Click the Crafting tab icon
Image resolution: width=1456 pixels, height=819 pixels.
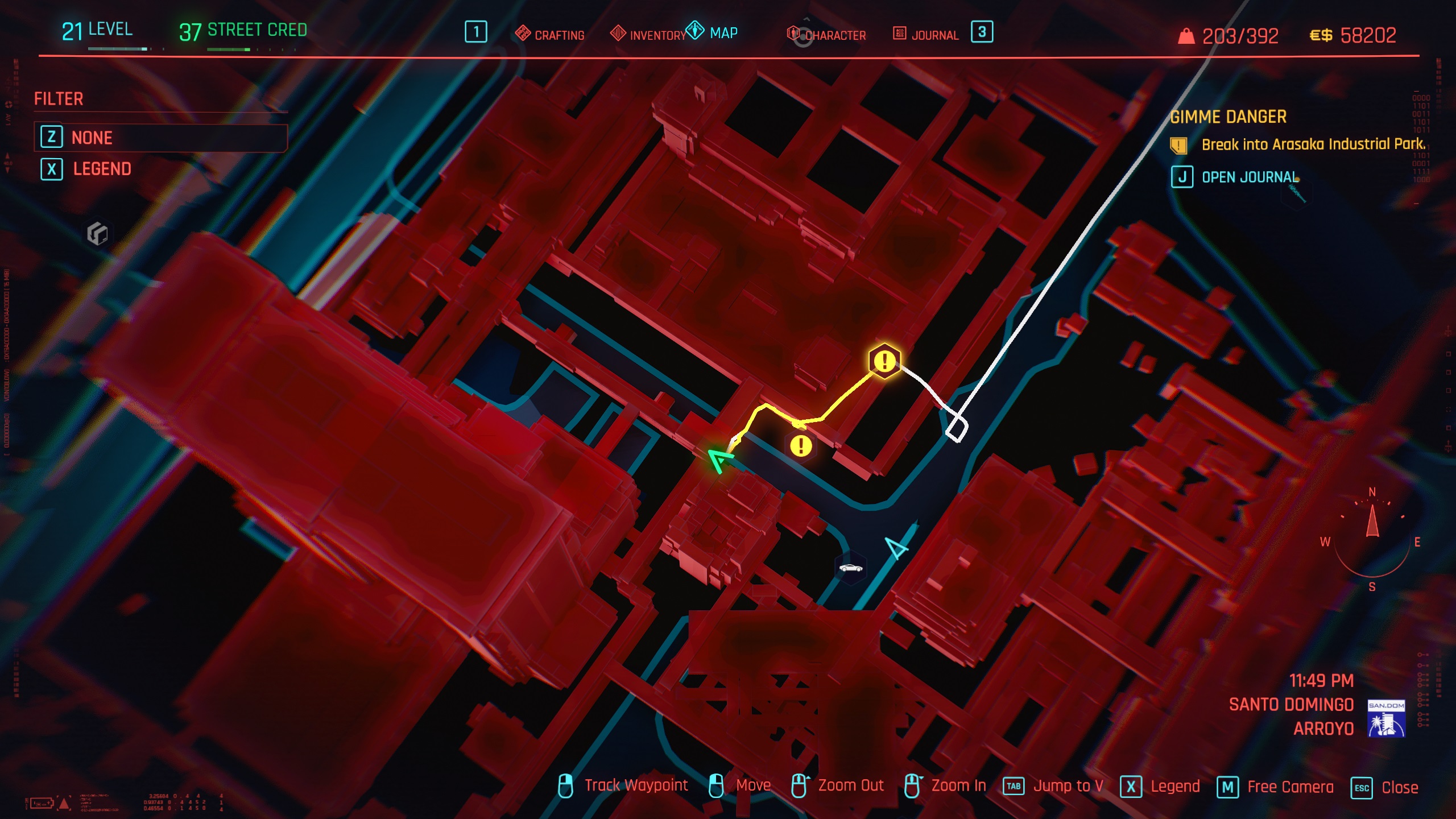click(522, 34)
